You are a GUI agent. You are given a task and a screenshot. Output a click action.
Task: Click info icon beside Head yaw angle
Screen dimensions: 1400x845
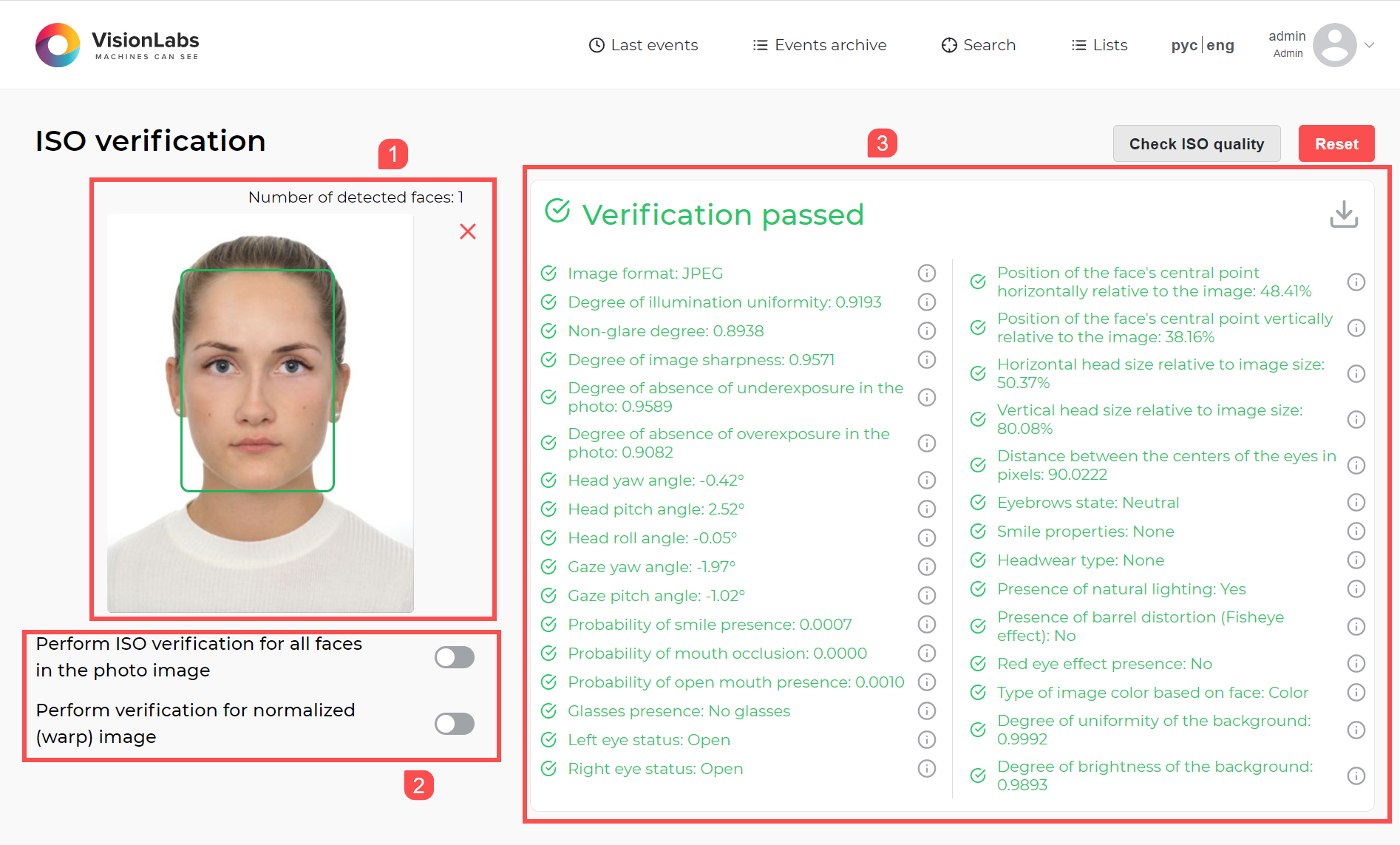tap(927, 480)
